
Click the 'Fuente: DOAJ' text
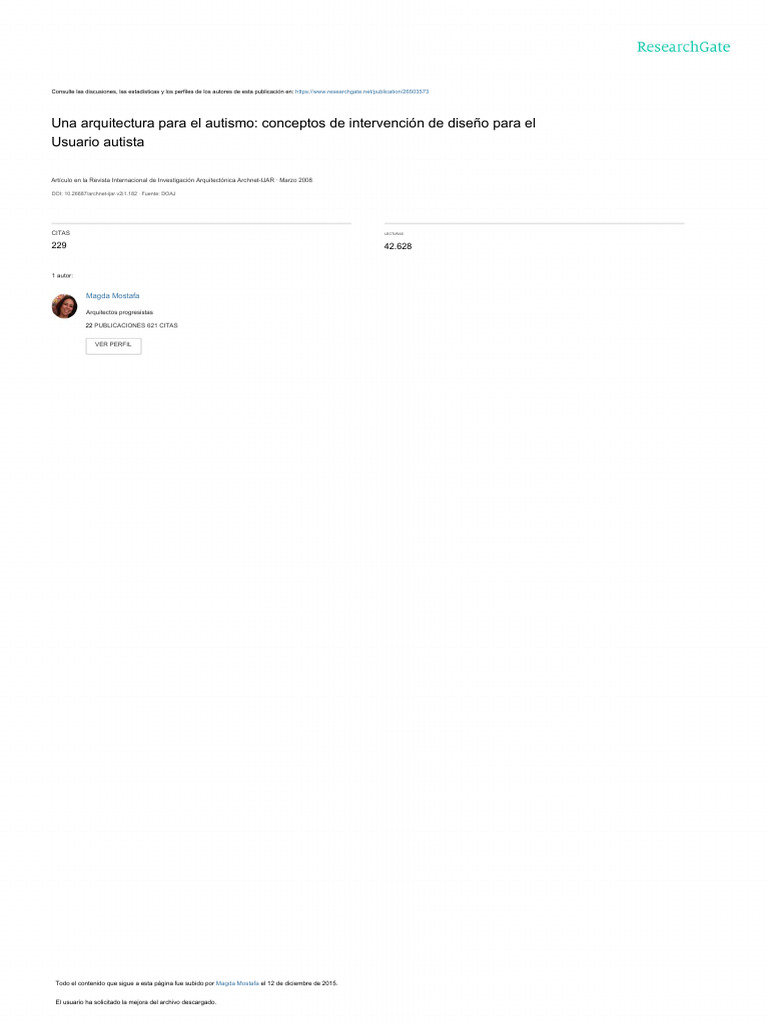point(159,194)
